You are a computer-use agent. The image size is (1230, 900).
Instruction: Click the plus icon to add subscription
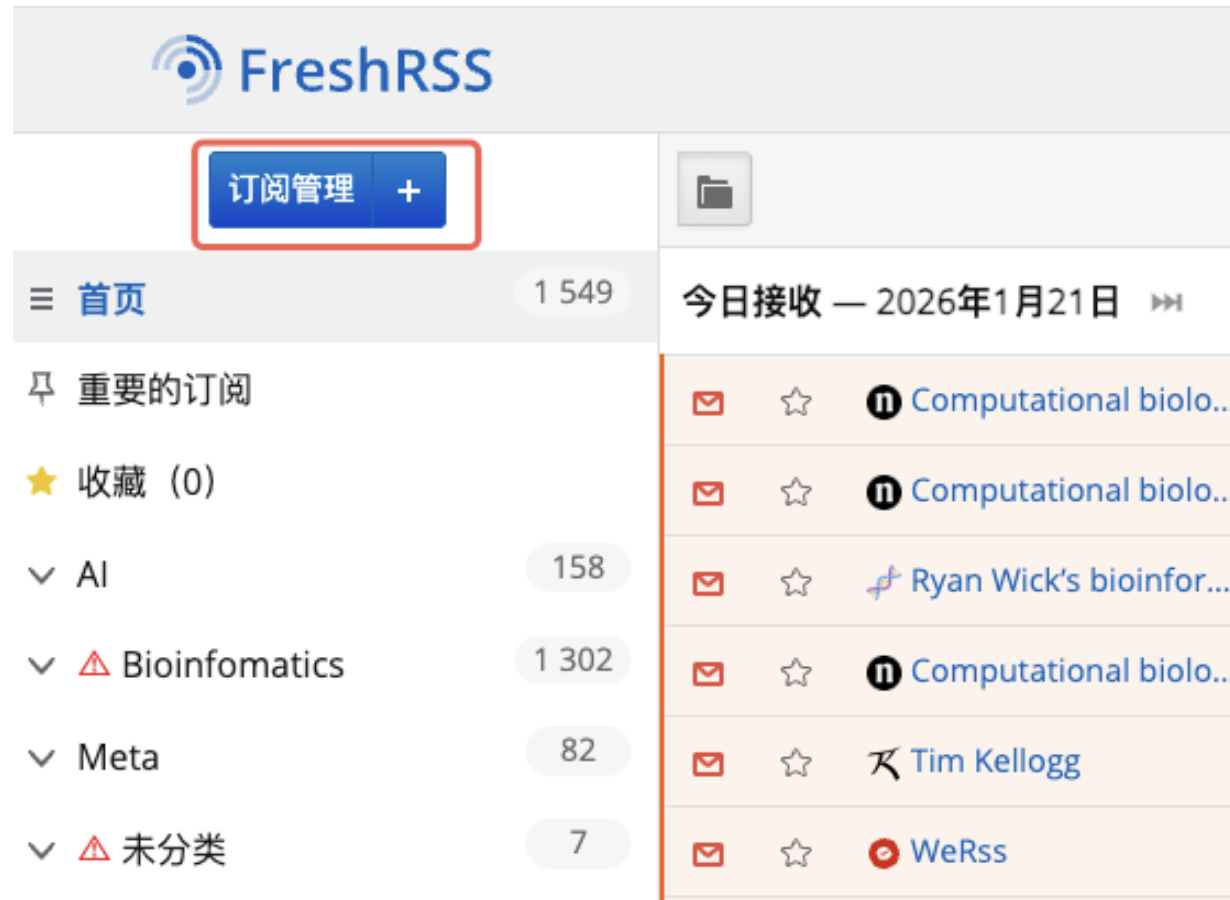tap(409, 191)
